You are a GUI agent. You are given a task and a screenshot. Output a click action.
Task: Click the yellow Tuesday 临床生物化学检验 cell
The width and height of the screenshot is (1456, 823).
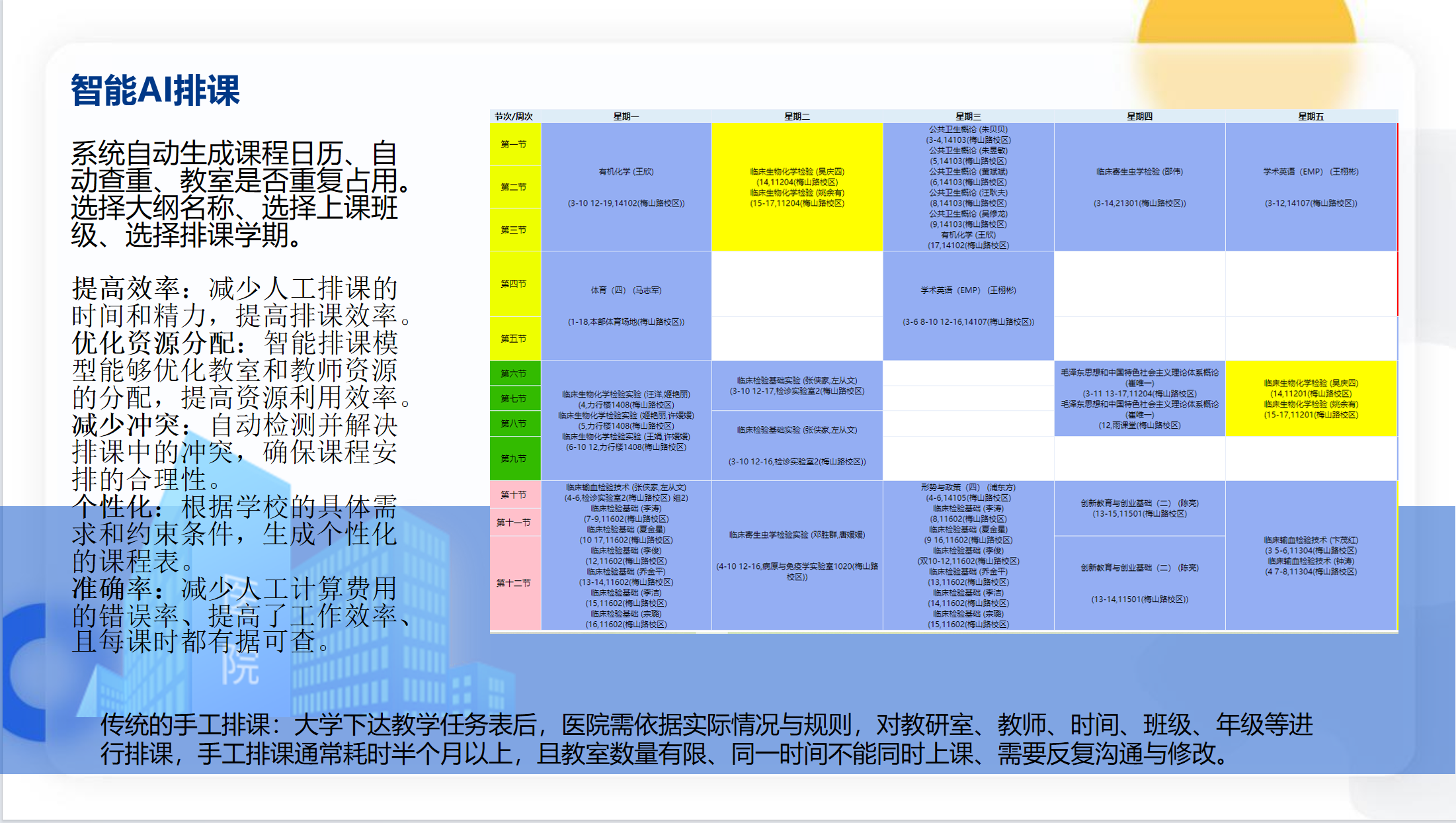(x=797, y=187)
